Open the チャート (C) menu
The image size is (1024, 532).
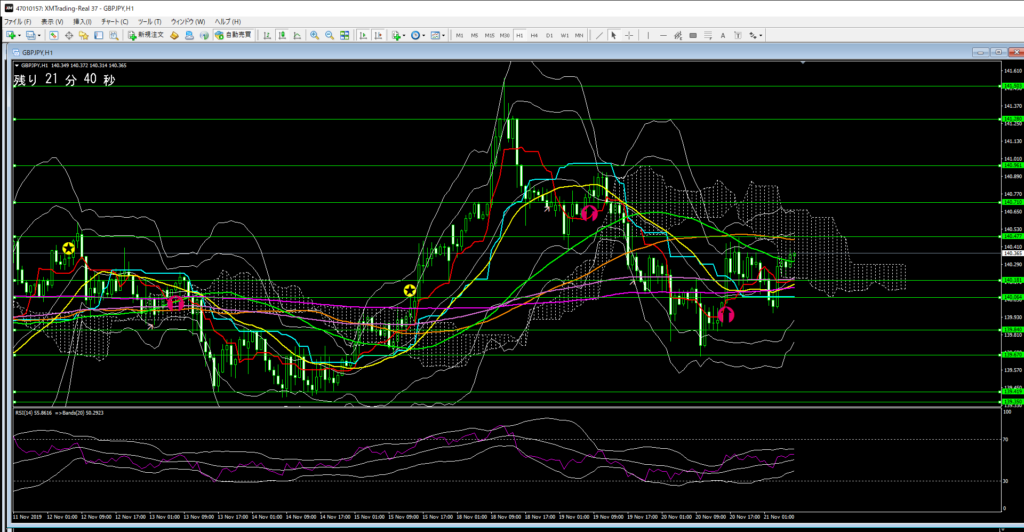(x=115, y=22)
